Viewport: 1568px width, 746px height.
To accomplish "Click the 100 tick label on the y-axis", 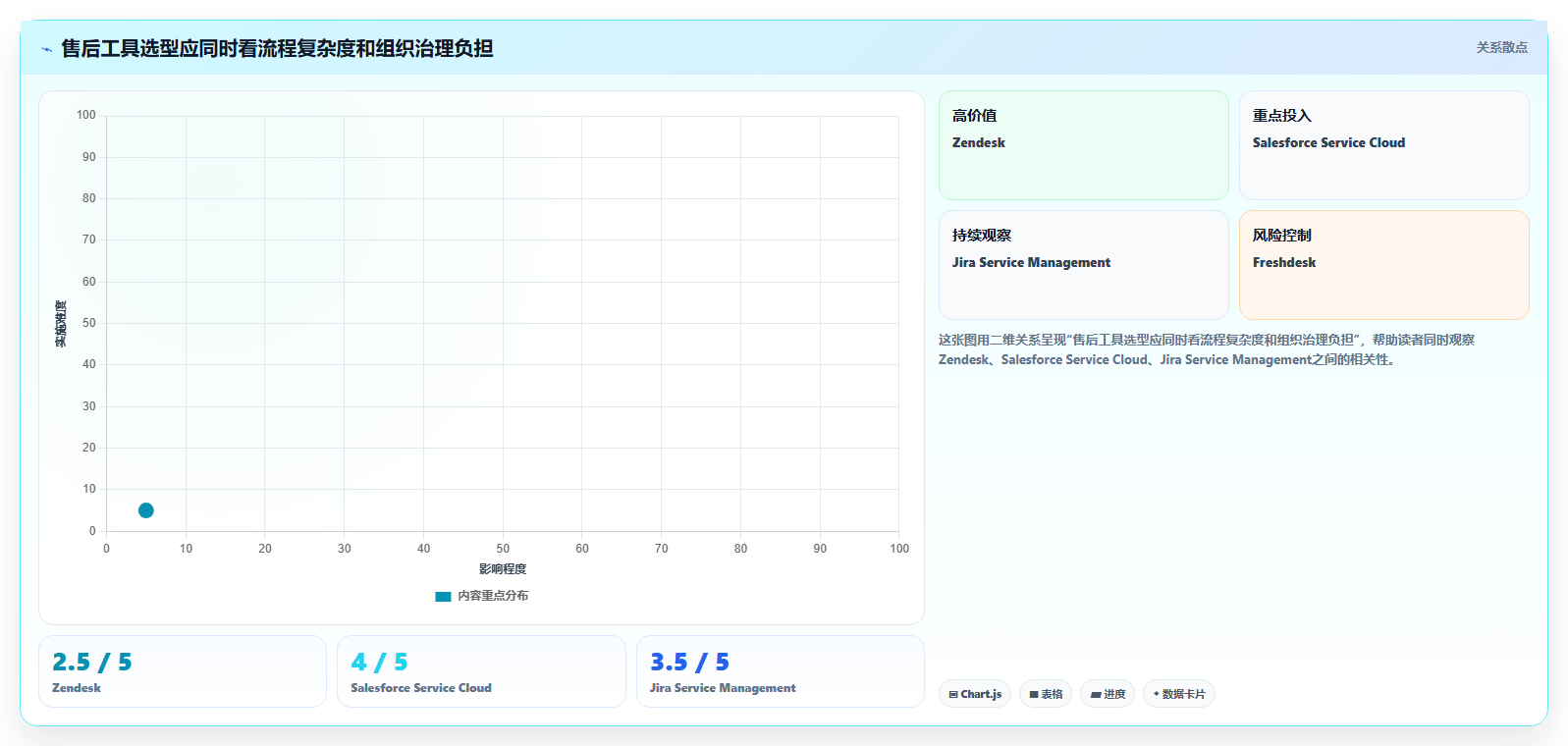I will [x=86, y=115].
